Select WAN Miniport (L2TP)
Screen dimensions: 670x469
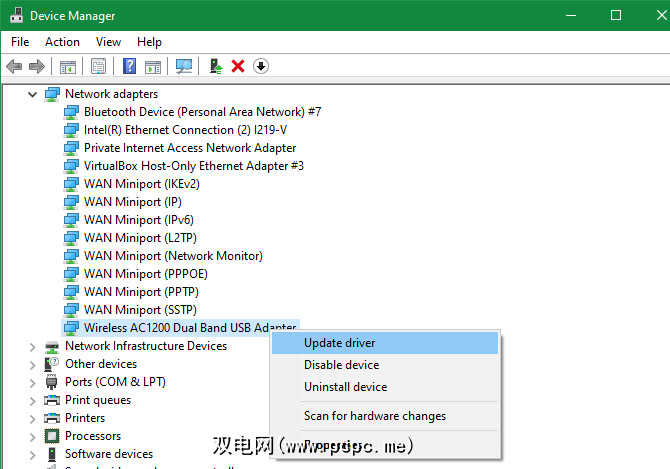click(140, 238)
